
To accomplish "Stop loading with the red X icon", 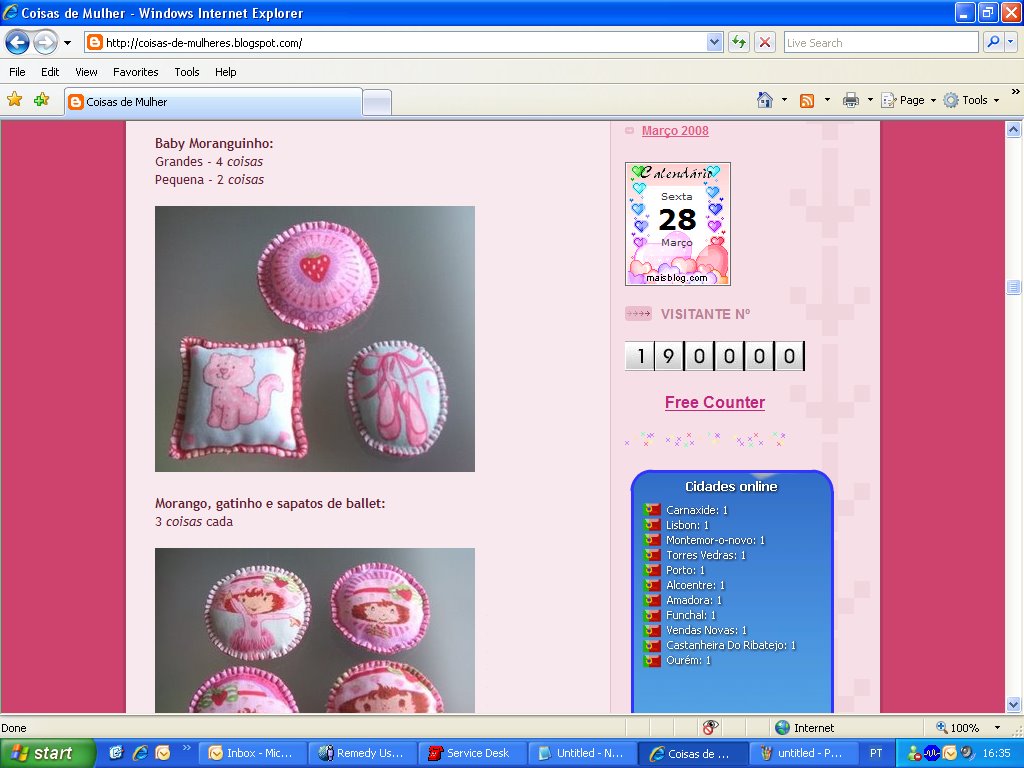I will coord(765,43).
